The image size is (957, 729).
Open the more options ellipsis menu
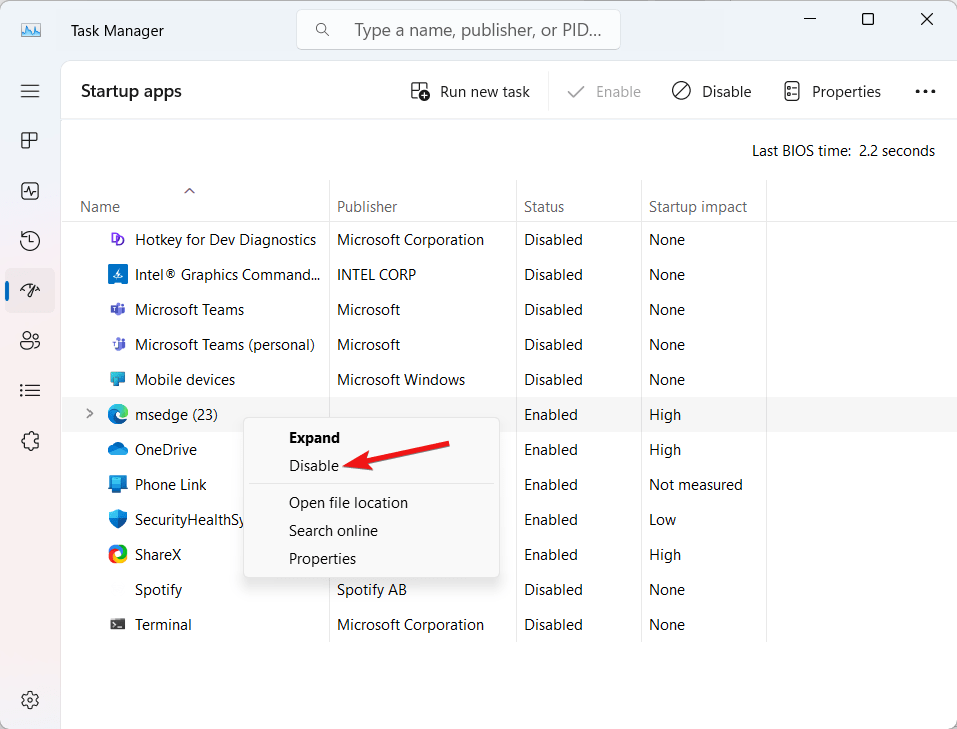[925, 92]
